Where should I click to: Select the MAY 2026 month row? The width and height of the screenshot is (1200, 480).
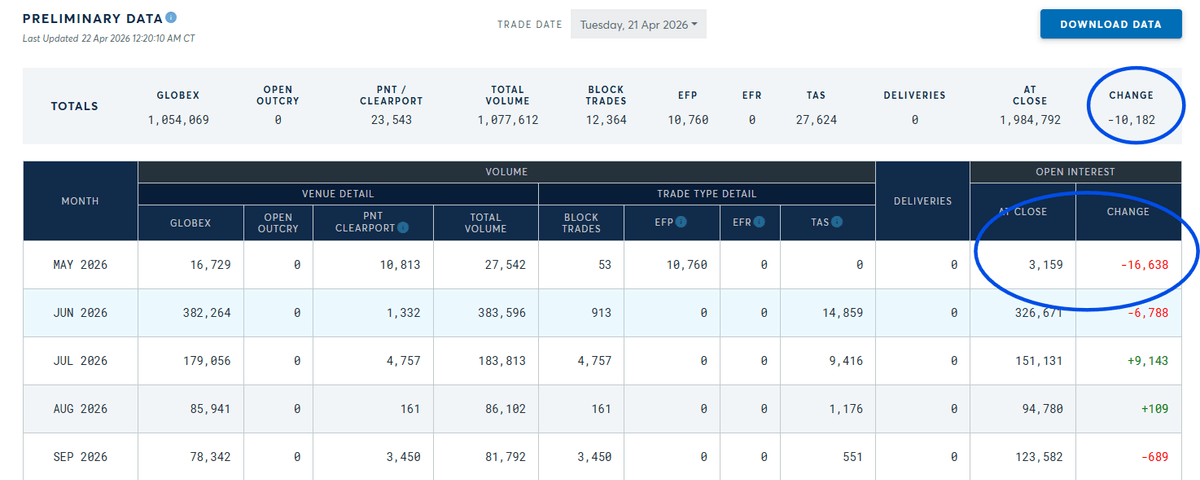pyautogui.click(x=80, y=265)
